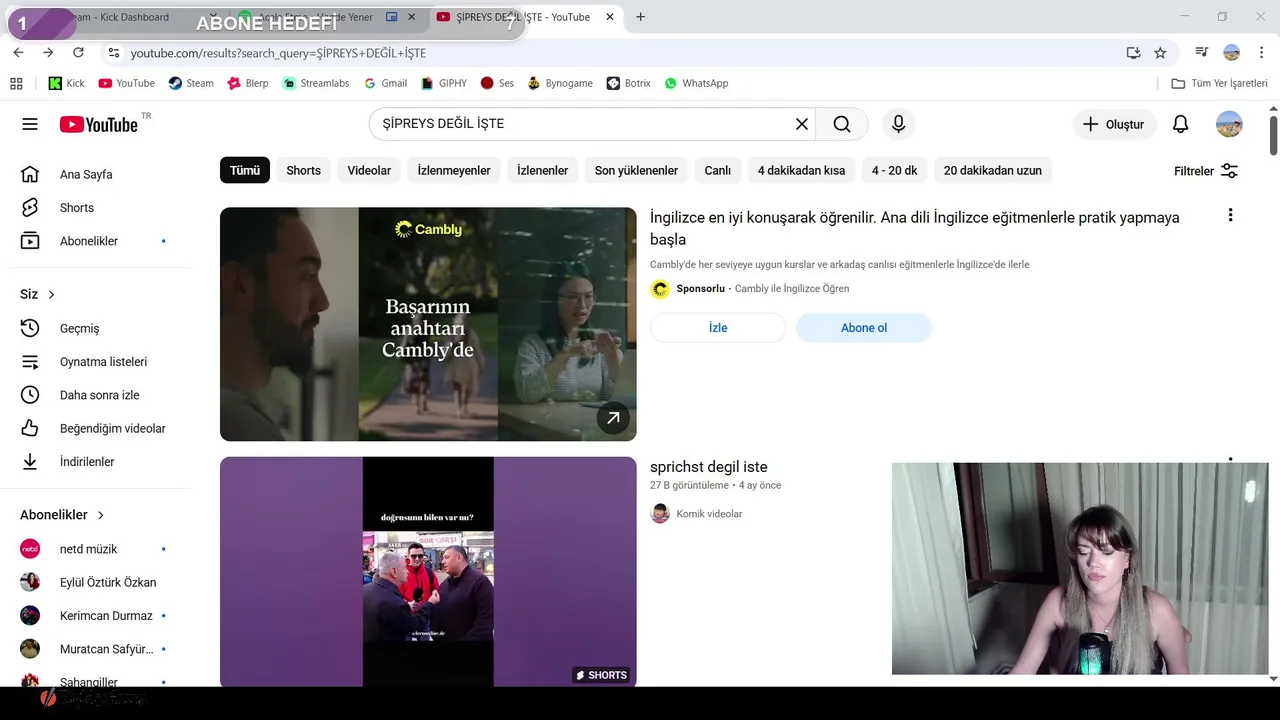Select the İzlenmeyenler filter chip
Screen dimensions: 1280x720
click(x=454, y=170)
